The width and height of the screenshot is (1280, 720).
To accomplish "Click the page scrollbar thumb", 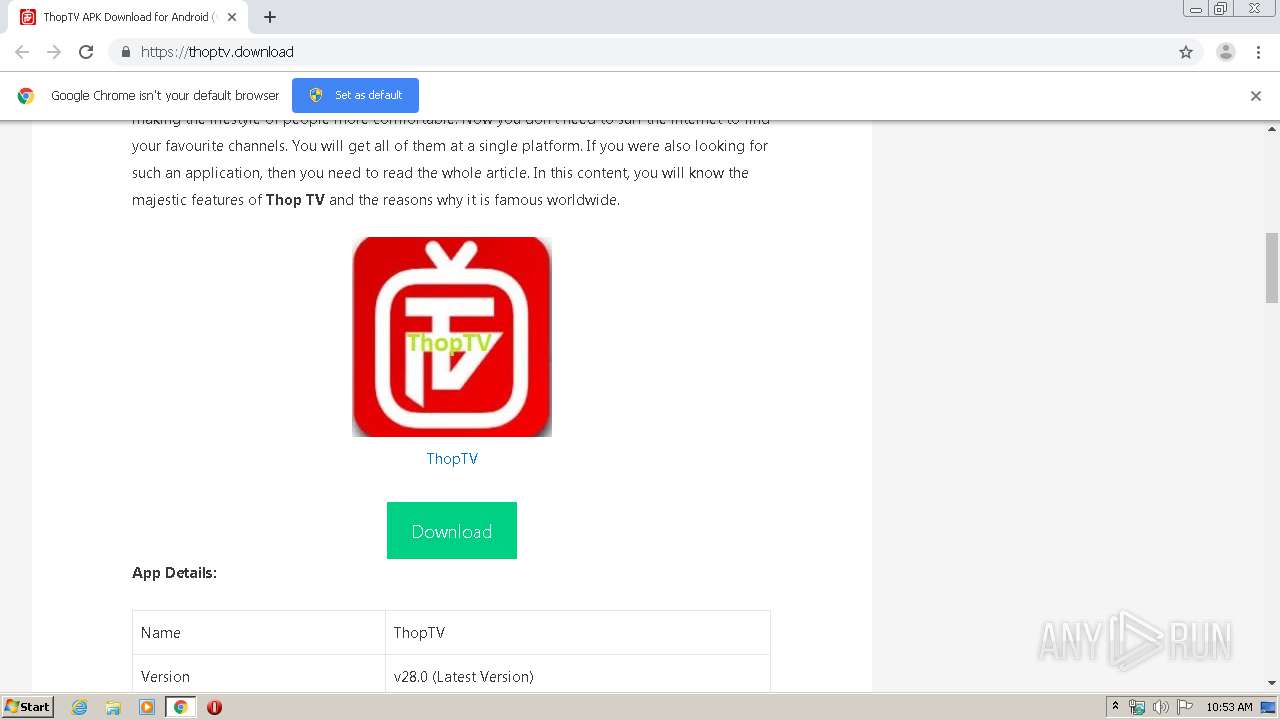I will click(1272, 267).
